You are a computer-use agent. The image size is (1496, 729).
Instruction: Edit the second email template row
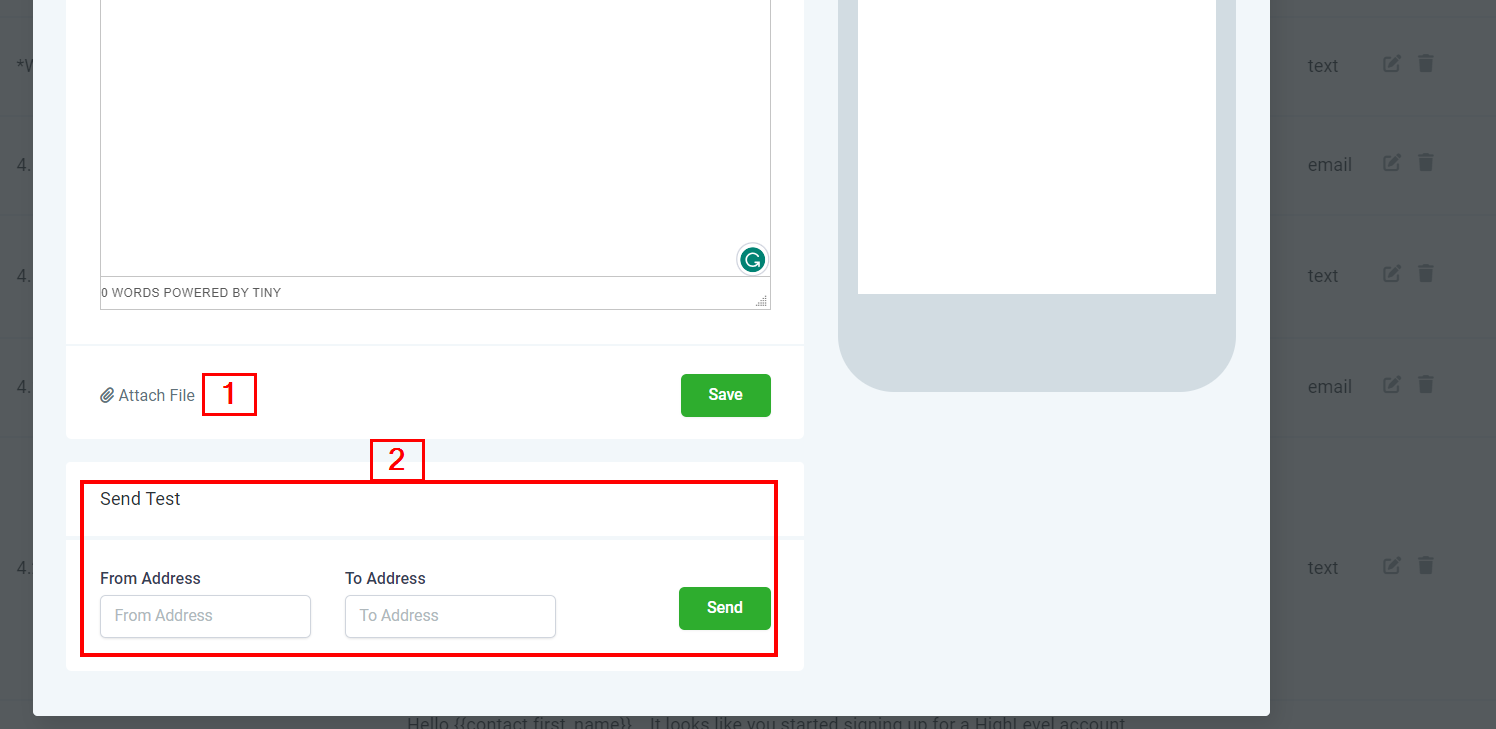pos(1392,385)
